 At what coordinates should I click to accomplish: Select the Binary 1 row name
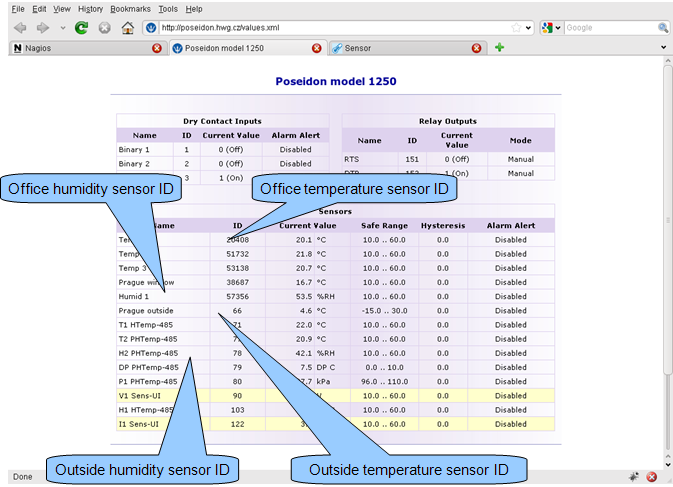(134, 149)
